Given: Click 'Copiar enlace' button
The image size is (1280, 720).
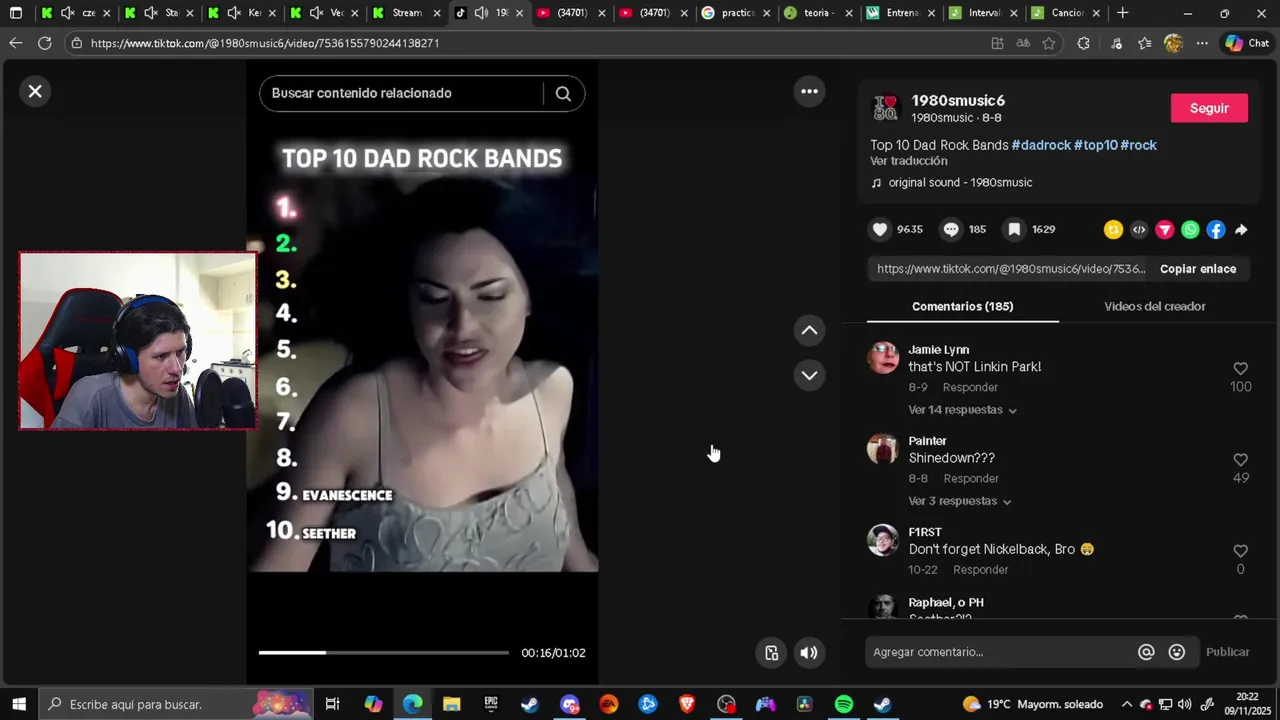Looking at the screenshot, I should pos(1198,269).
